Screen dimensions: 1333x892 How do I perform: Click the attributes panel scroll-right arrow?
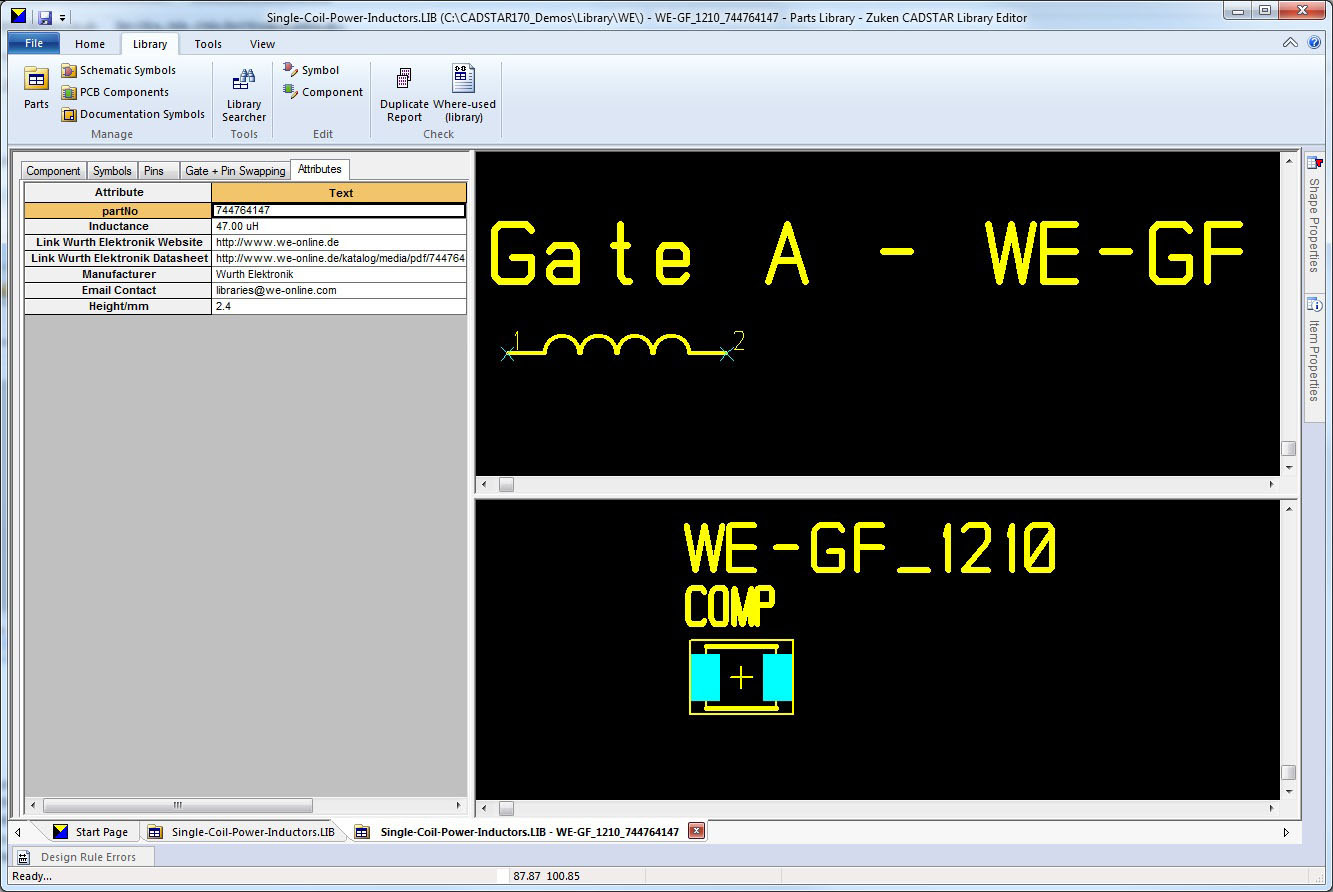pos(459,805)
